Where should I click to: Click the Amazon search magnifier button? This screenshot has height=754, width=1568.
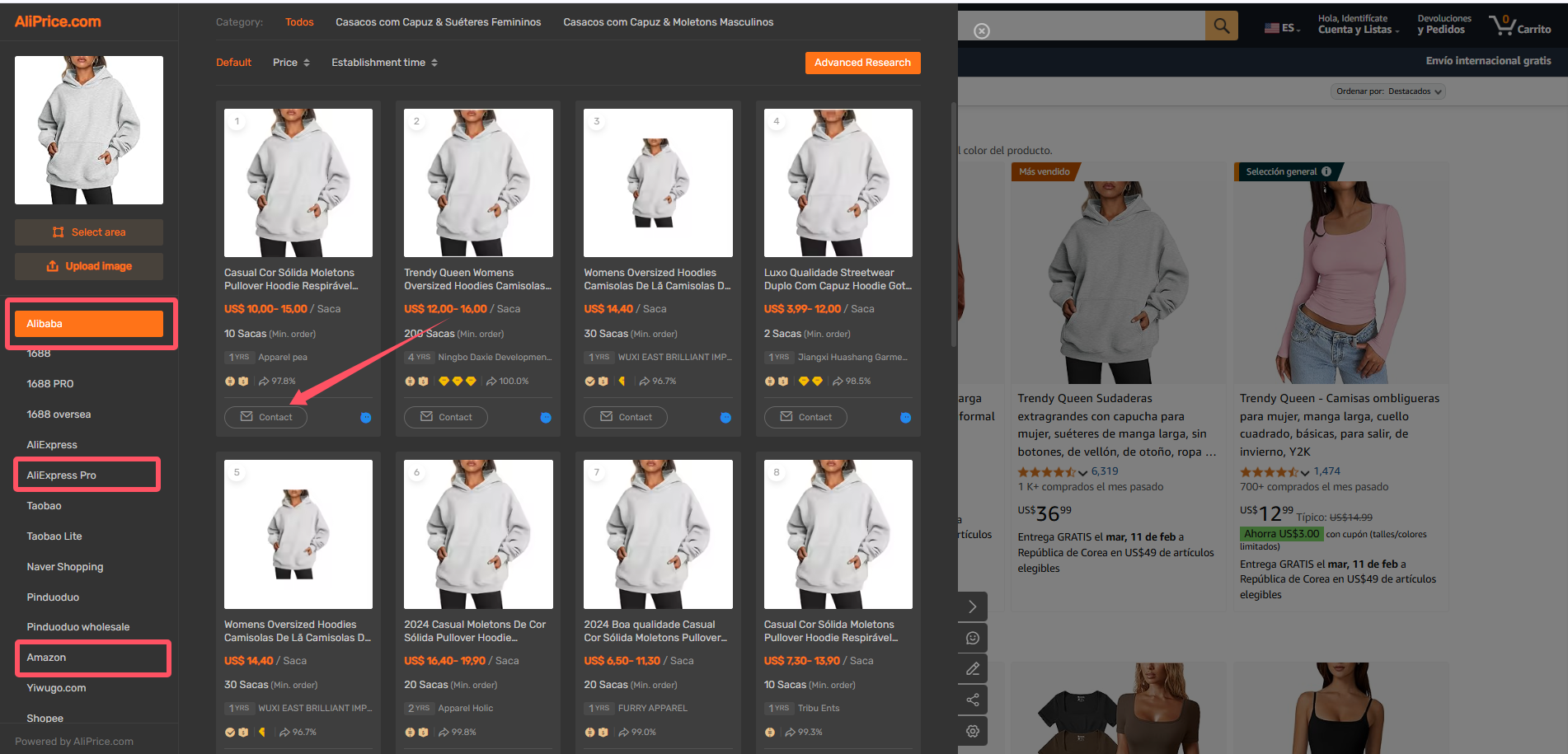pyautogui.click(x=1222, y=26)
